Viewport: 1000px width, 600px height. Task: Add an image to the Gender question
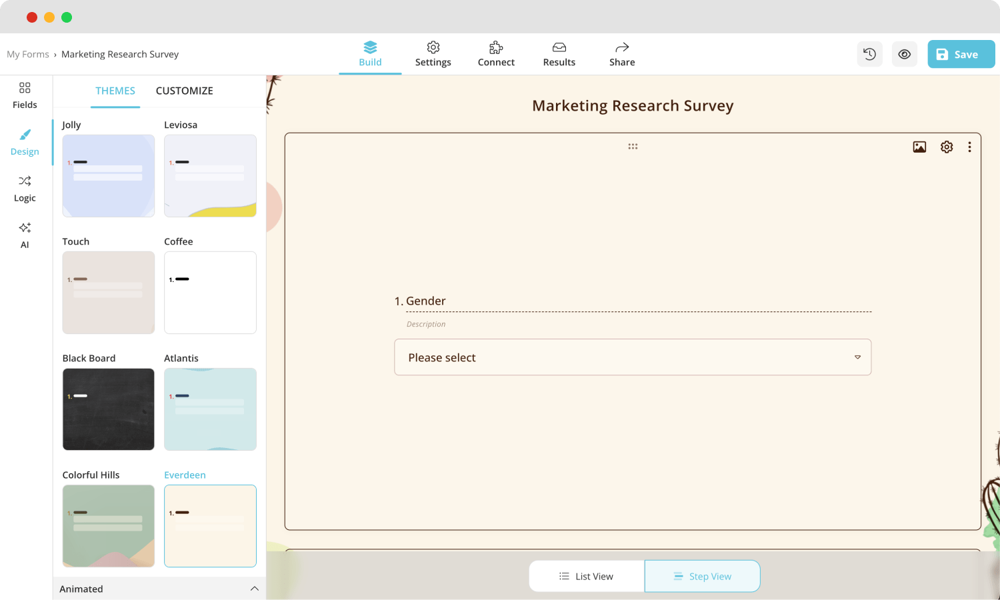point(919,146)
